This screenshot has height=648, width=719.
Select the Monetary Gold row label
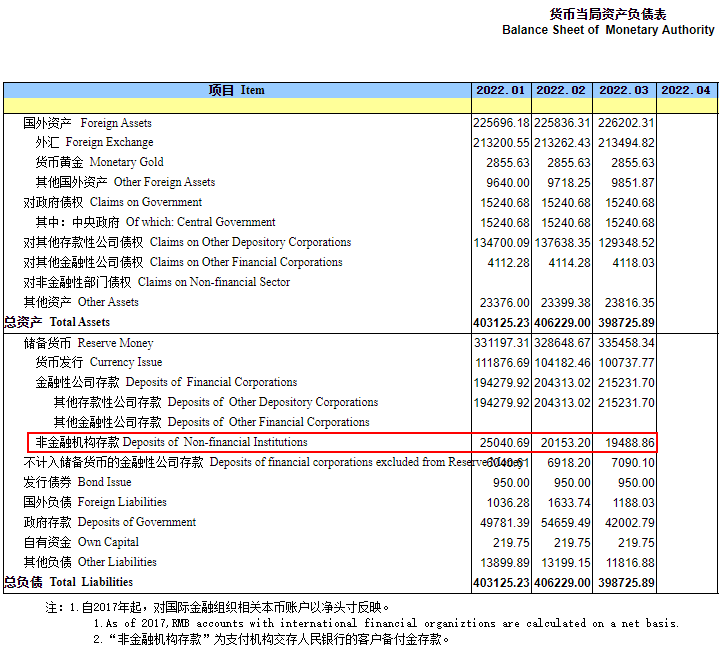click(x=100, y=162)
